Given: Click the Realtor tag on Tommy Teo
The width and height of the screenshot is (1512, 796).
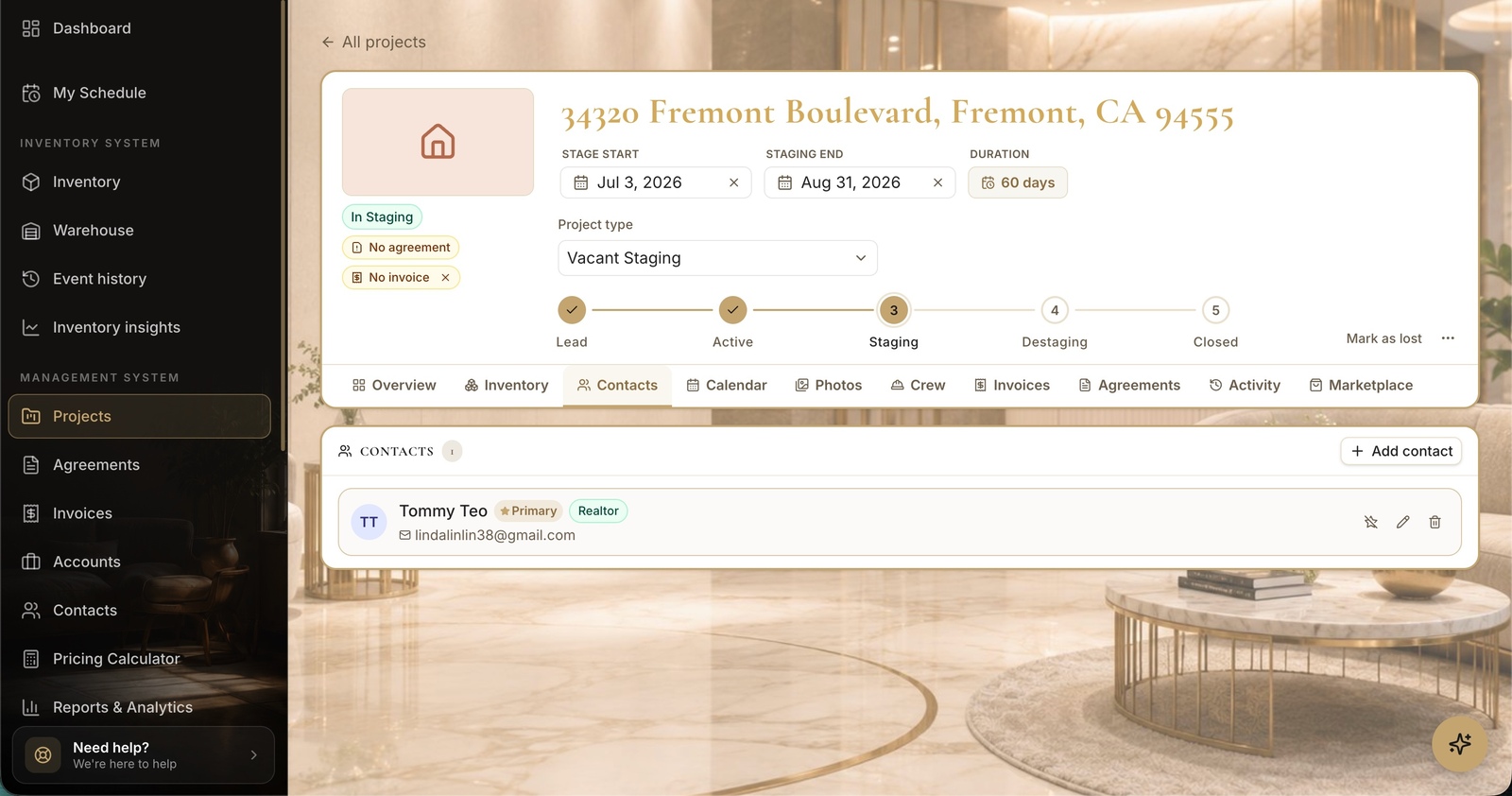Looking at the screenshot, I should click(x=598, y=510).
